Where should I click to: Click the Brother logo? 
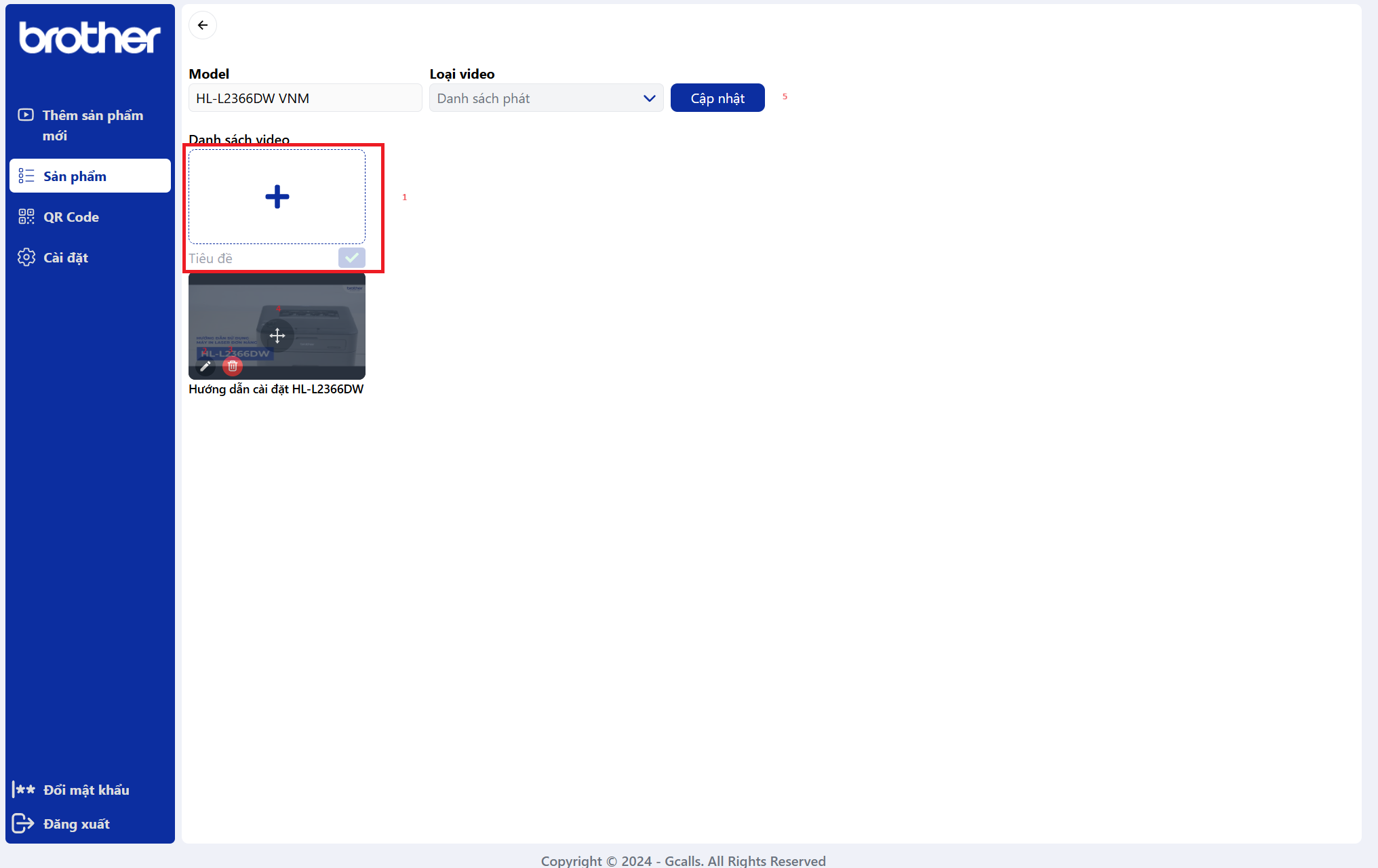(x=90, y=38)
